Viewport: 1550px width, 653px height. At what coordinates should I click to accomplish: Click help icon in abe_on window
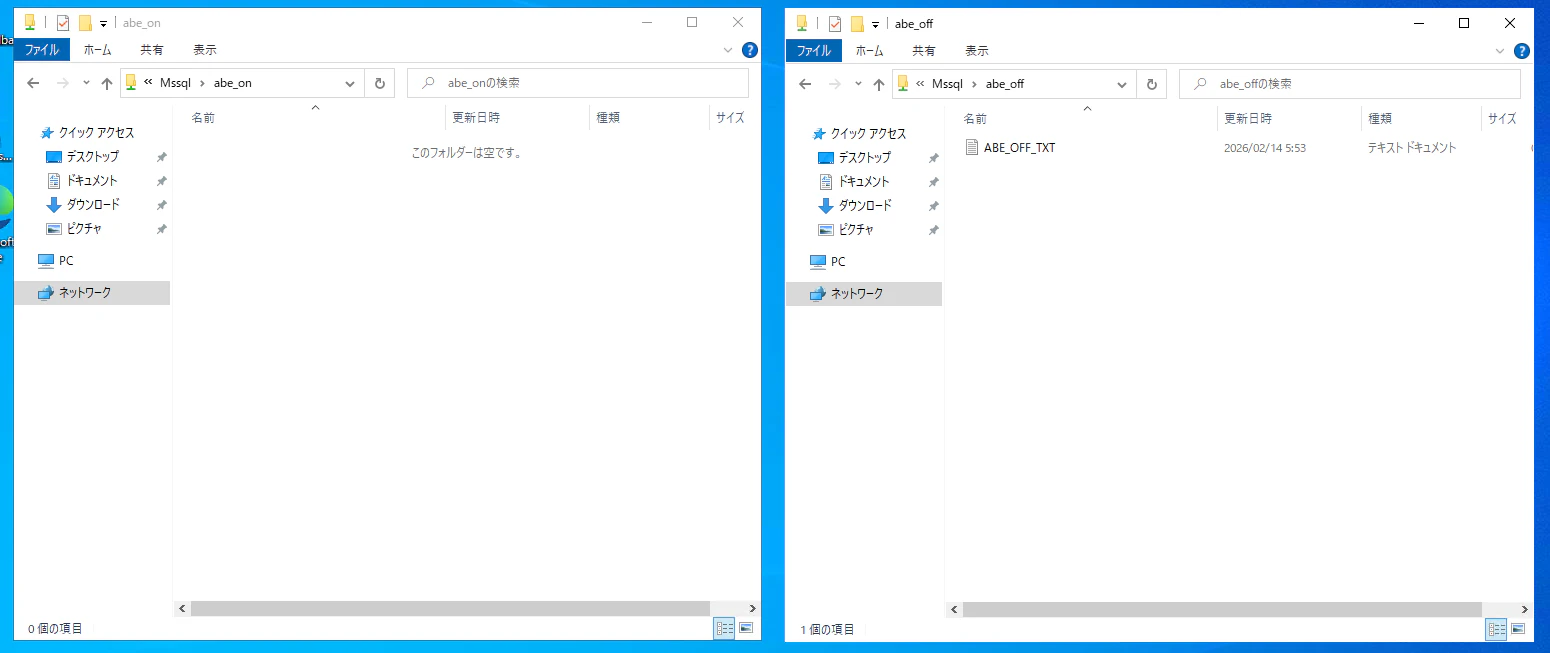point(750,50)
